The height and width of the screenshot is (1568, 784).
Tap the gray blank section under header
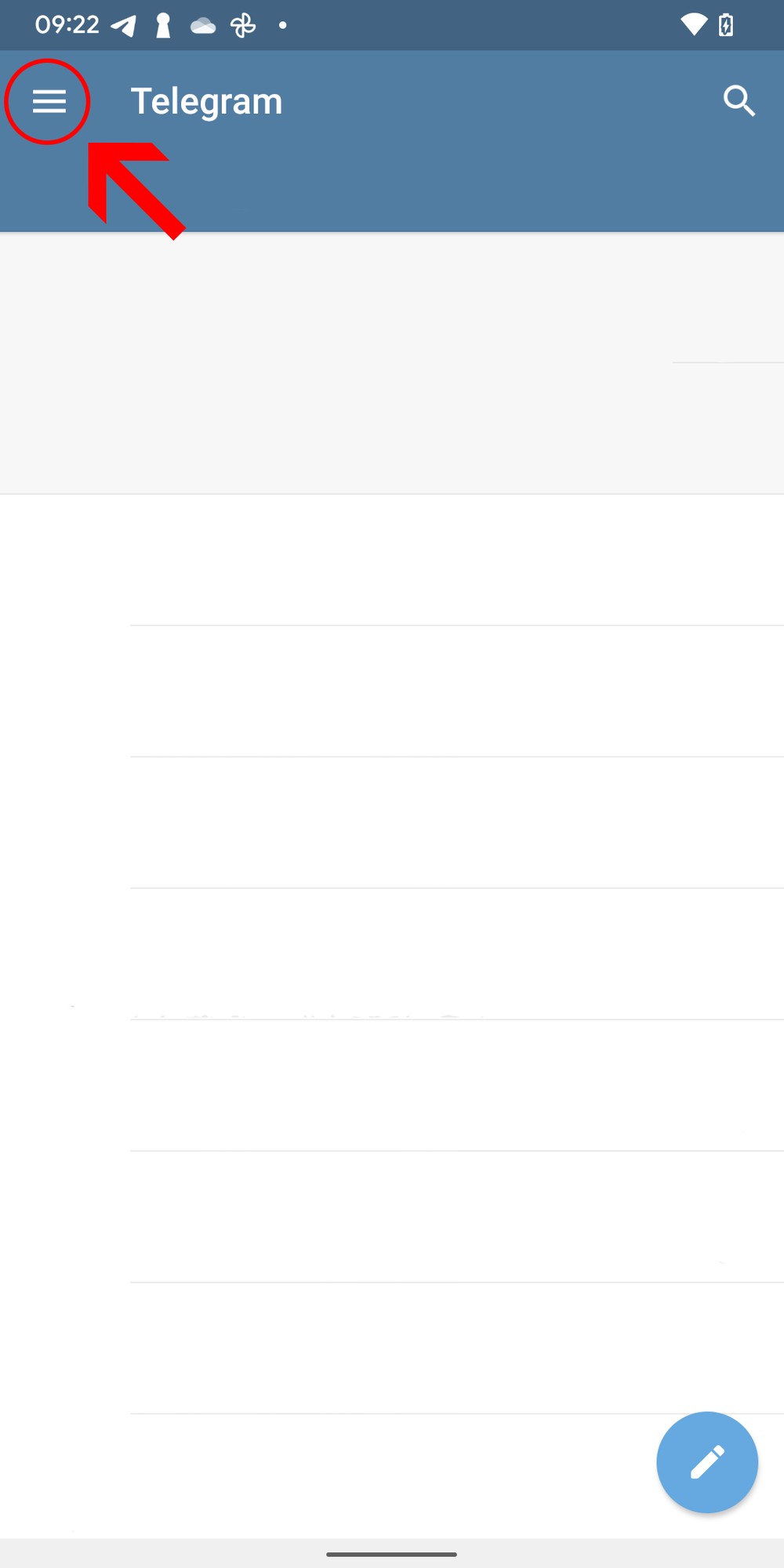[392, 363]
